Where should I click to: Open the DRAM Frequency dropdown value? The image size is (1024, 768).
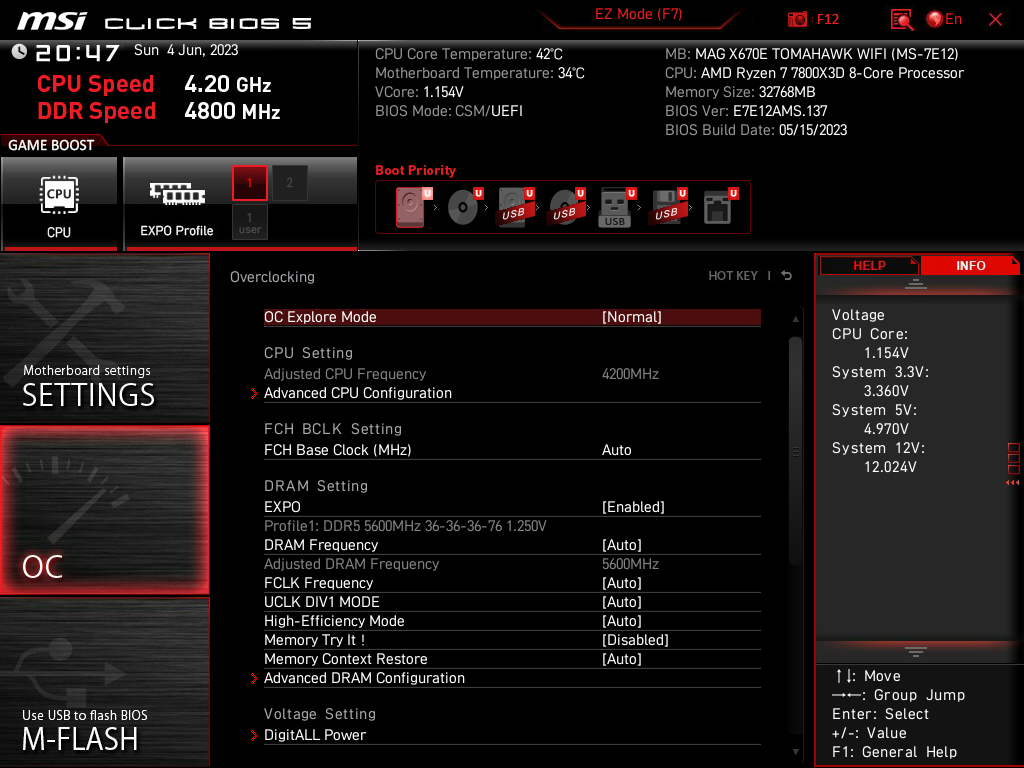point(621,545)
